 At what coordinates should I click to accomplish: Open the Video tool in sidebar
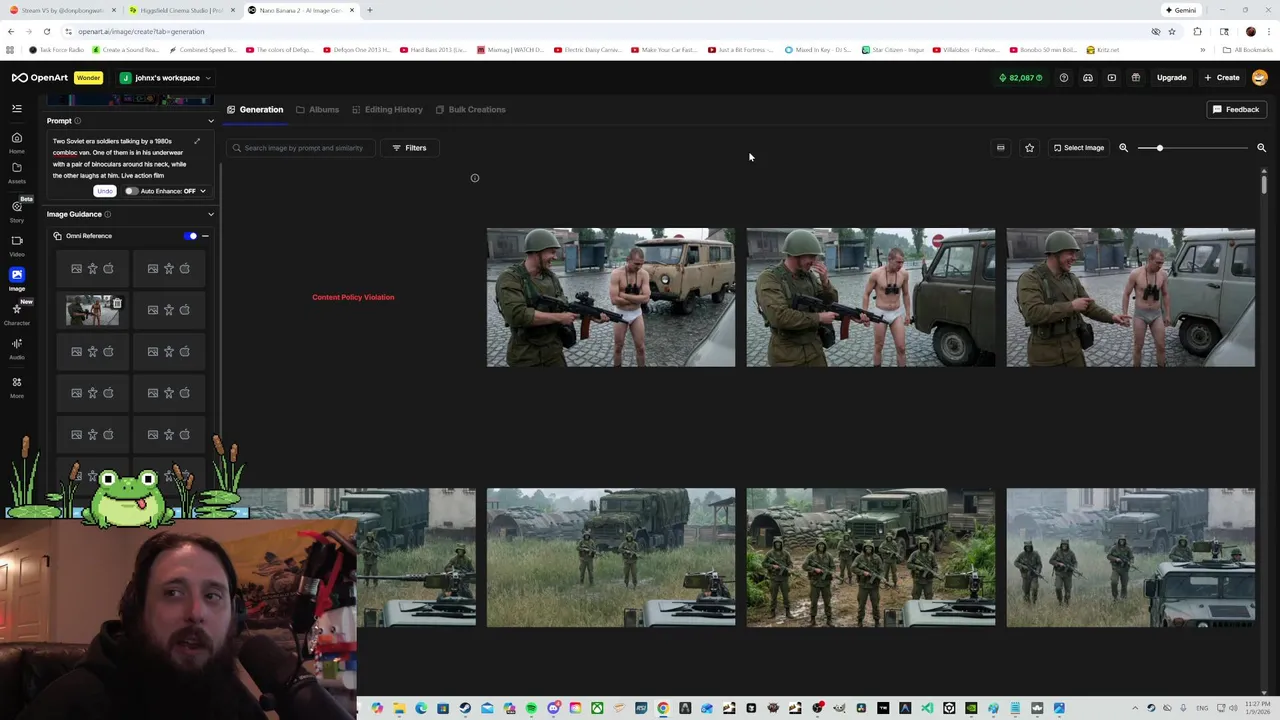pyautogui.click(x=17, y=245)
